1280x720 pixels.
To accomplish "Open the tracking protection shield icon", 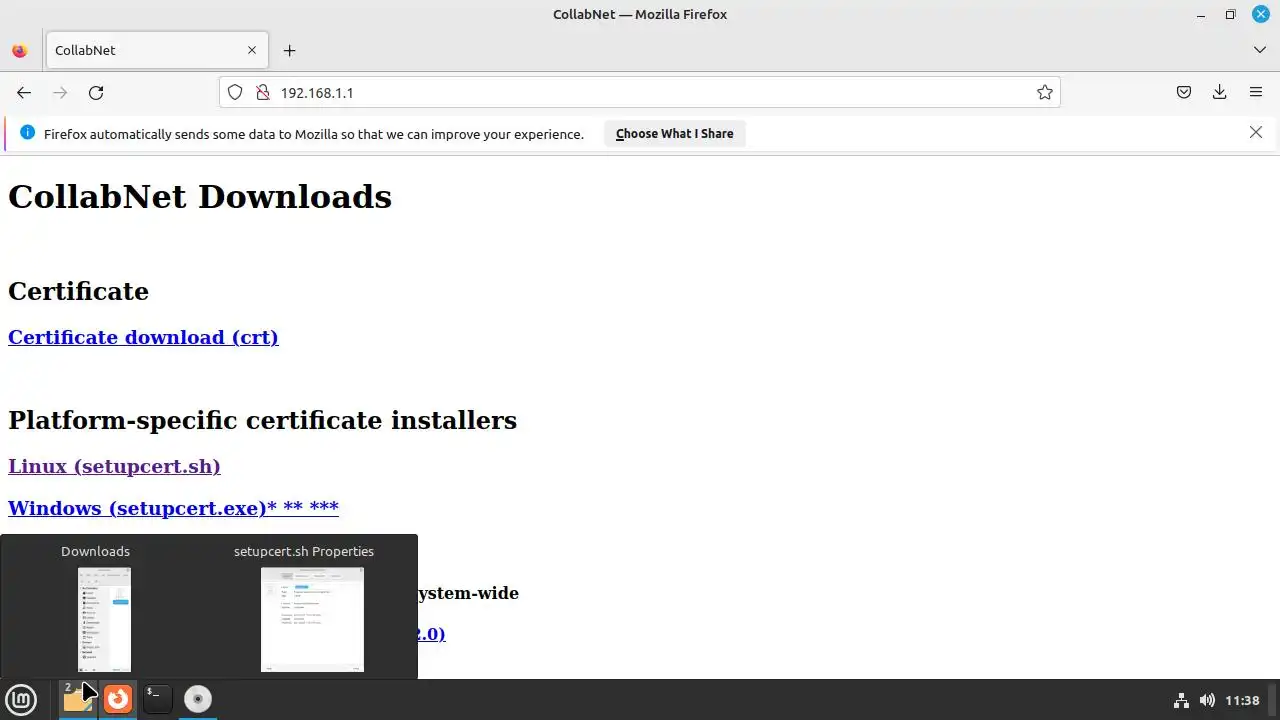I will point(235,92).
